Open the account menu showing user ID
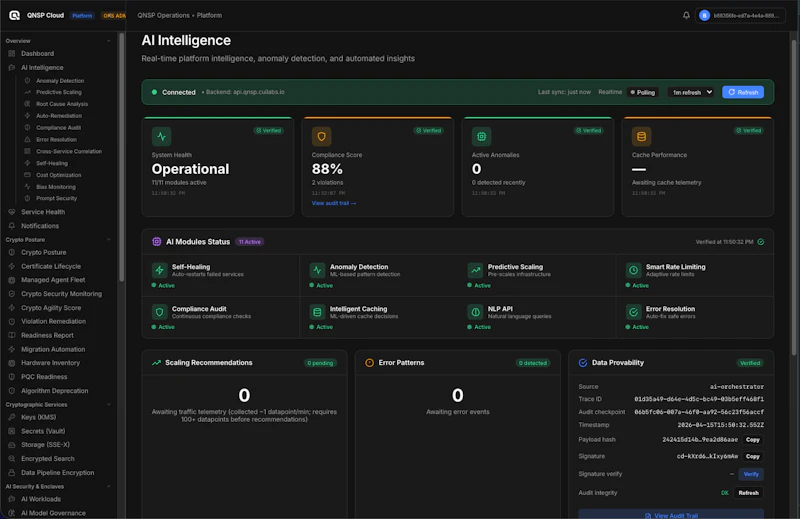The height and width of the screenshot is (519, 800). [740, 15]
